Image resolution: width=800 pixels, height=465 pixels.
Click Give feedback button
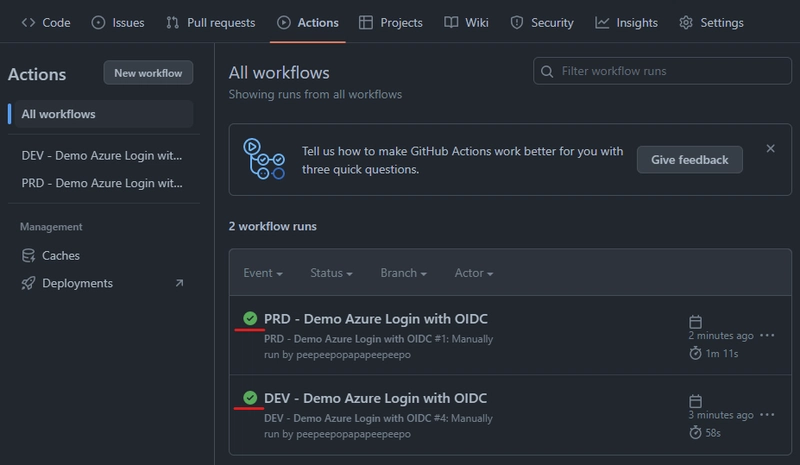coord(690,160)
